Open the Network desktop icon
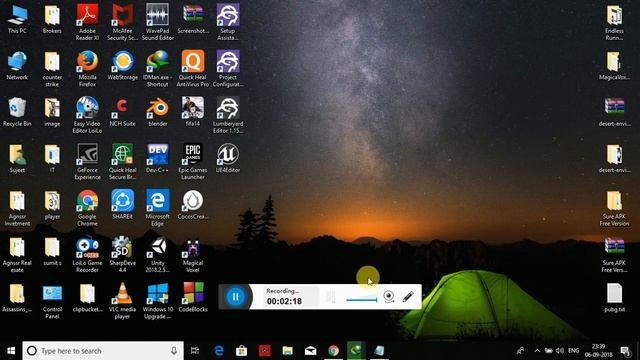Screen dimensions: 640x360 coord(17,65)
